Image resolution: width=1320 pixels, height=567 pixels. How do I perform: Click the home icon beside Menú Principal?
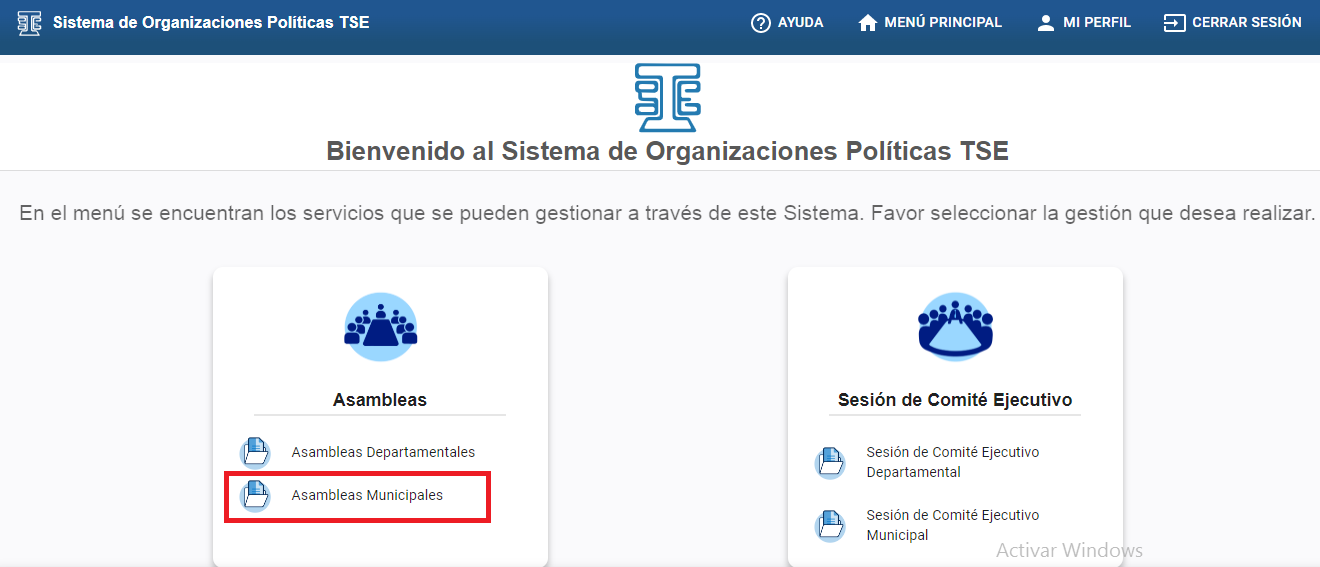(x=868, y=22)
